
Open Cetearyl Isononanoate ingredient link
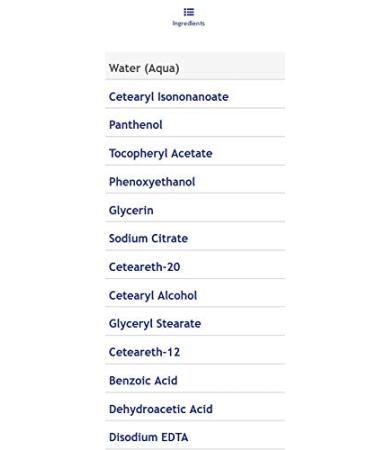click(169, 97)
